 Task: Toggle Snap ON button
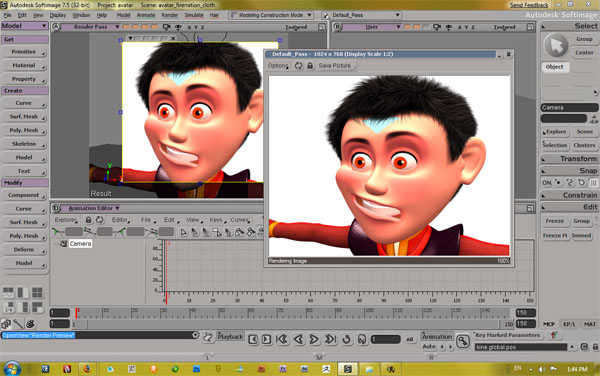(x=546, y=183)
